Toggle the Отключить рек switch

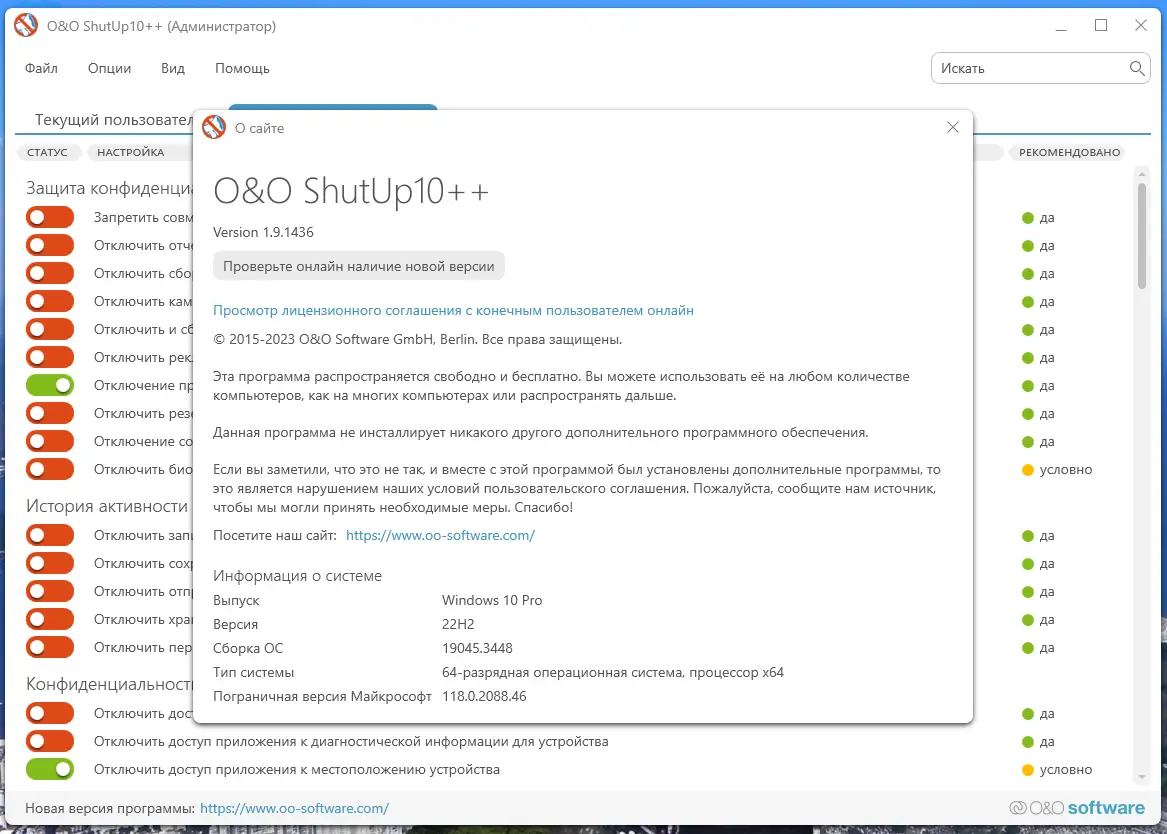coord(50,357)
